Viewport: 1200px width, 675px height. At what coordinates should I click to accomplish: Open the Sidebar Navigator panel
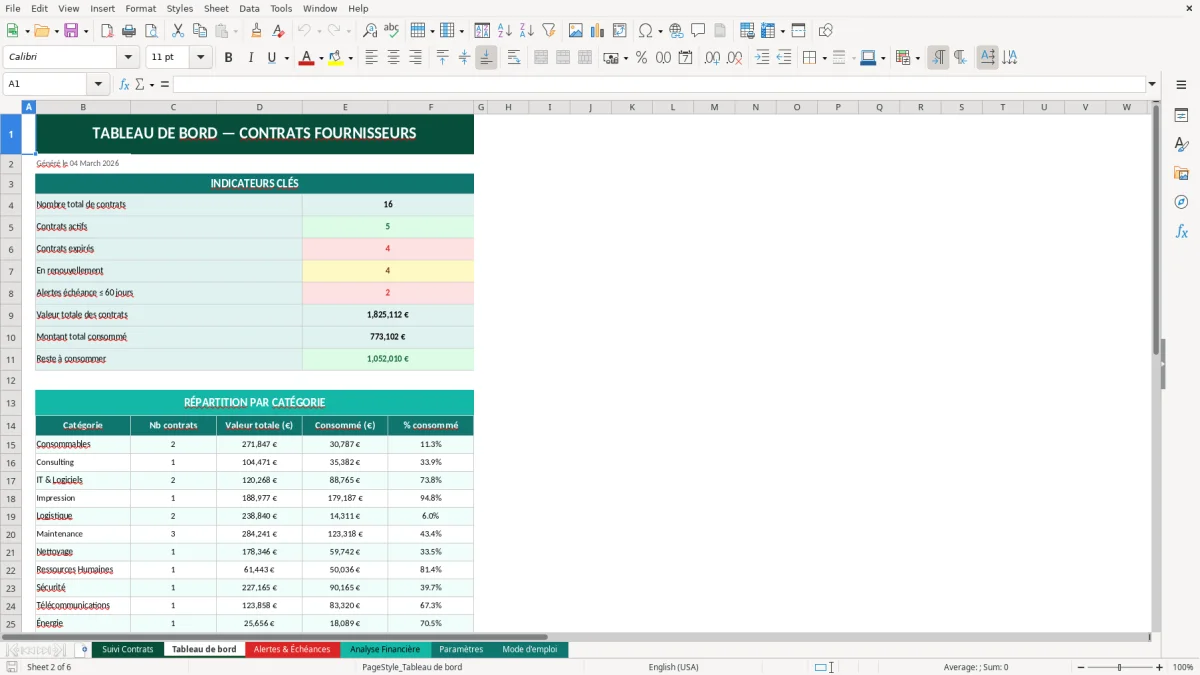(x=1181, y=202)
